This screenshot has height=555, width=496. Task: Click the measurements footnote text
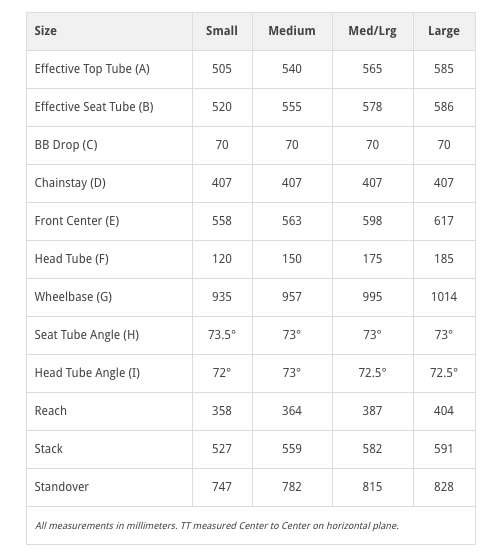tap(217, 526)
